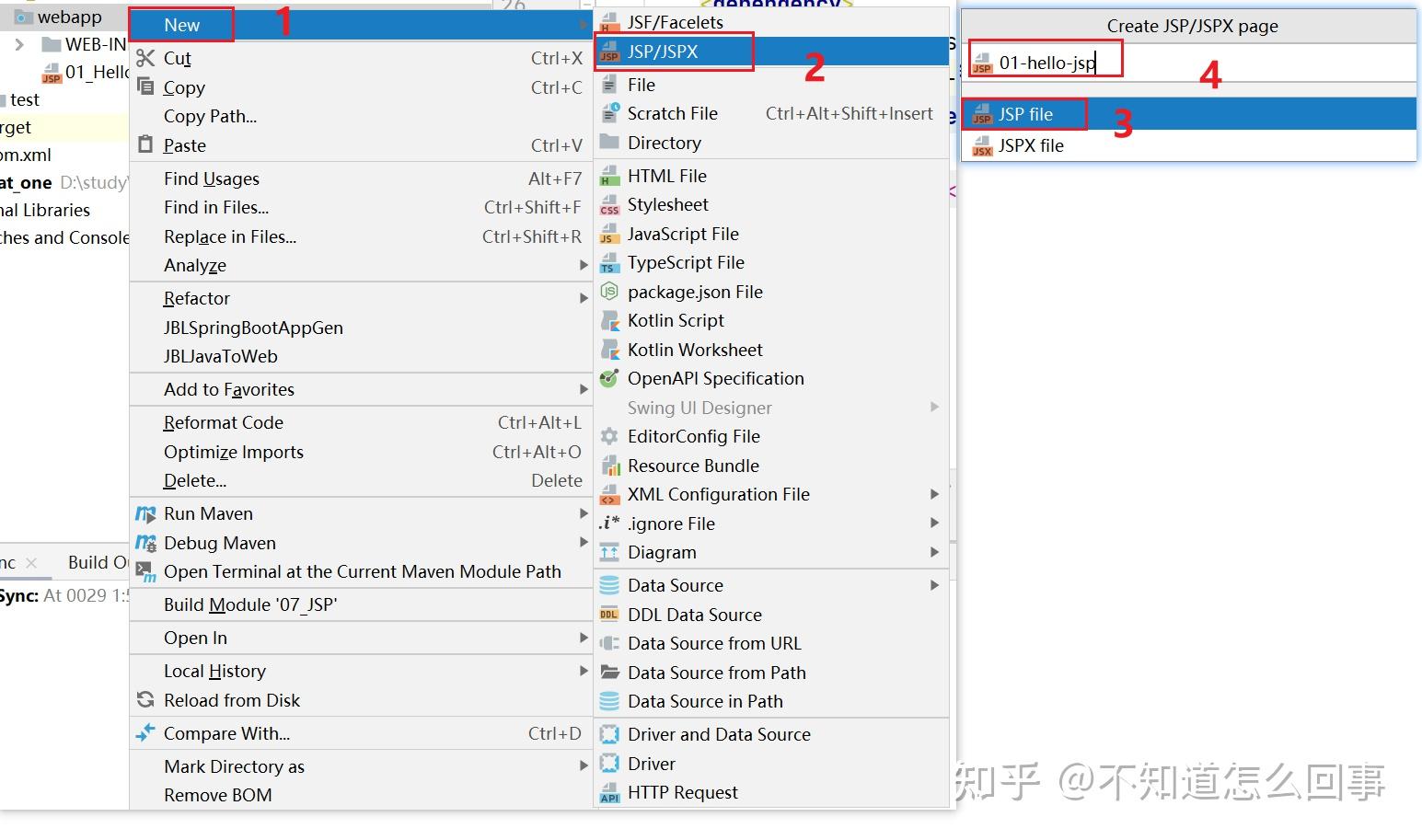The width and height of the screenshot is (1422, 840).
Task: Click the Kotlin Script icon
Action: 609,320
